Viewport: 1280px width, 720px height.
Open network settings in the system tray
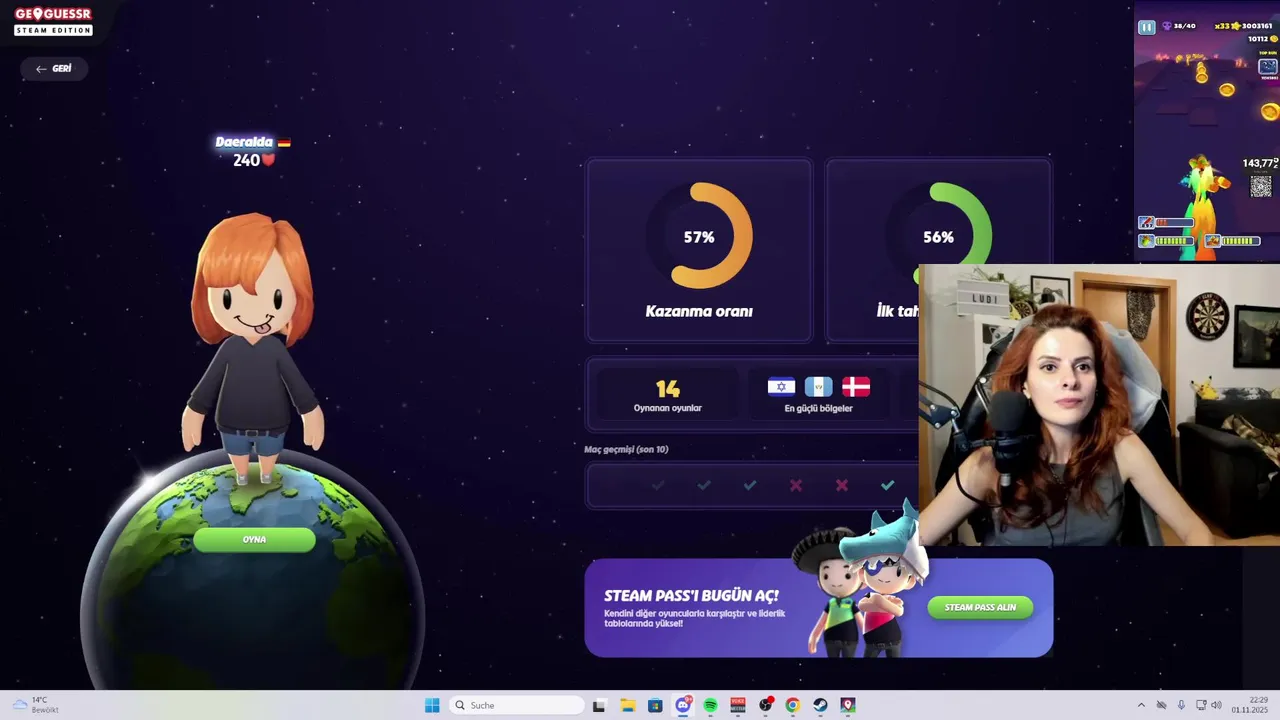[x=1201, y=705]
